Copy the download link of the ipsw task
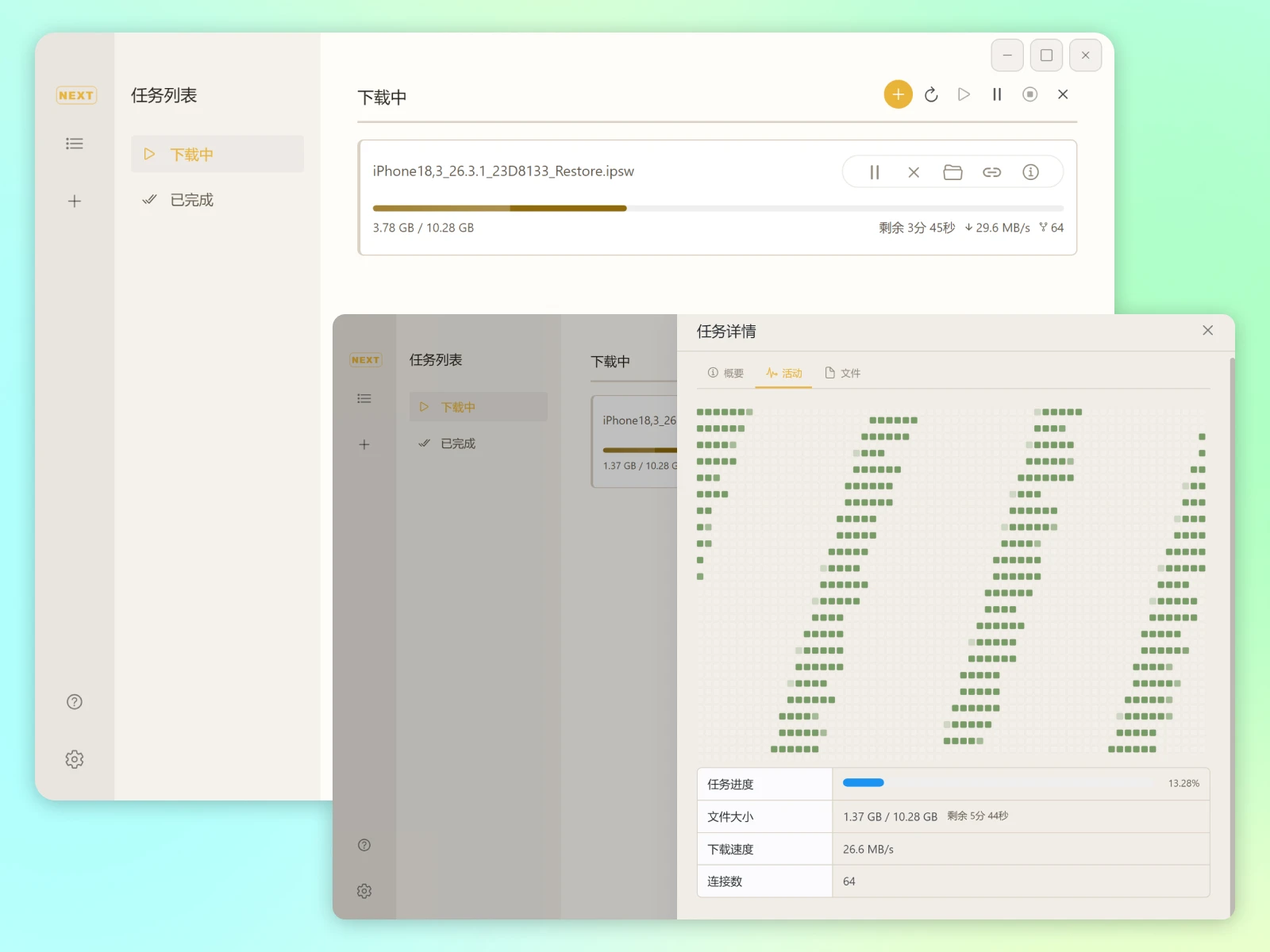 pyautogui.click(x=991, y=172)
